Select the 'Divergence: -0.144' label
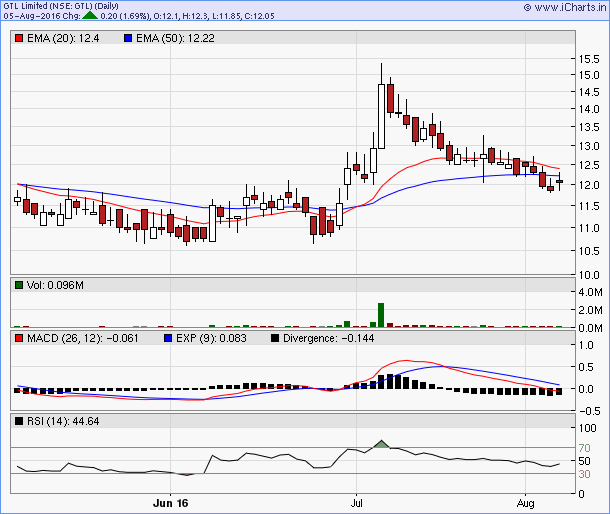Viewport: 610px width, 514px height. click(328, 338)
